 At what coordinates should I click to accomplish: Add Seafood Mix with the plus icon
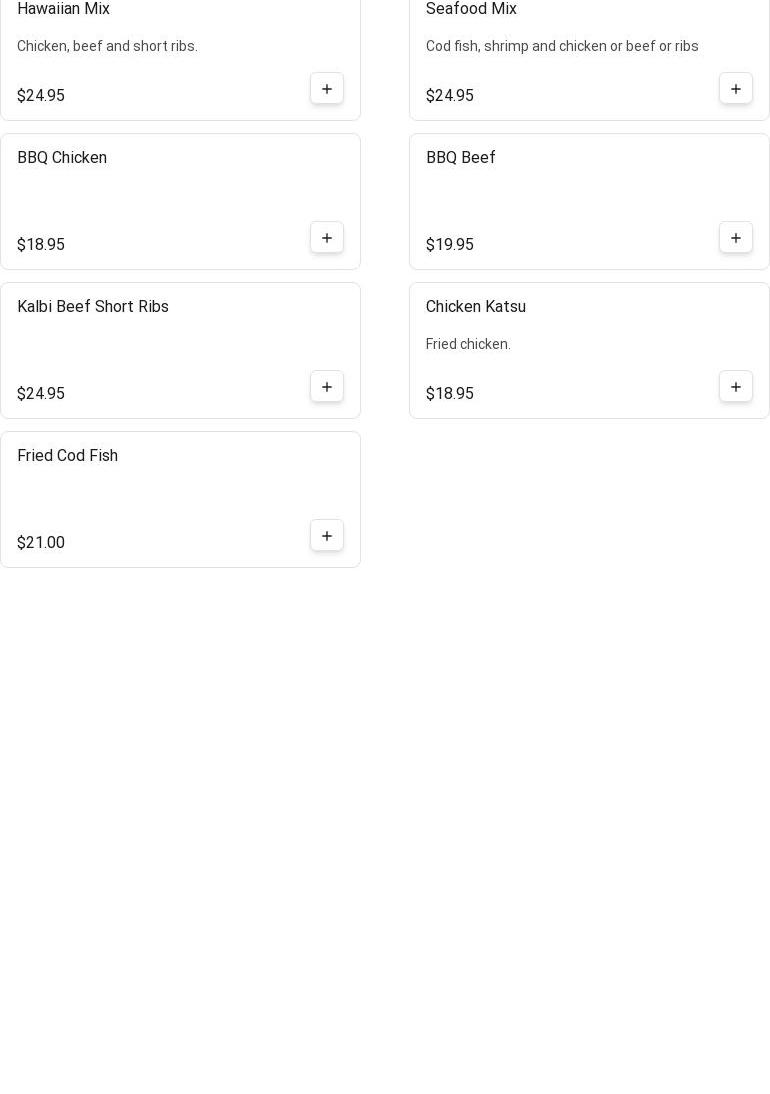coord(736,89)
